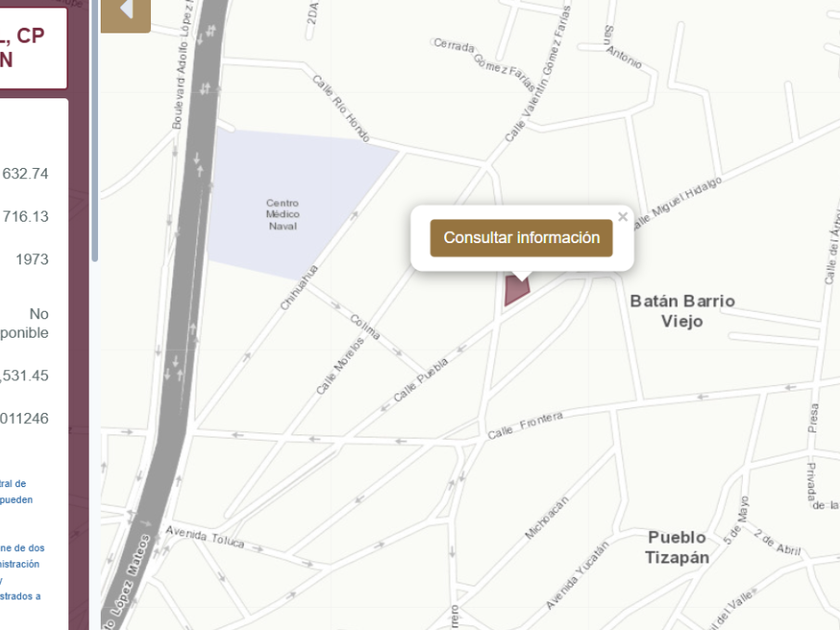
Task: Click the Pueblo Tizapán neighborhood label
Action: tap(677, 548)
